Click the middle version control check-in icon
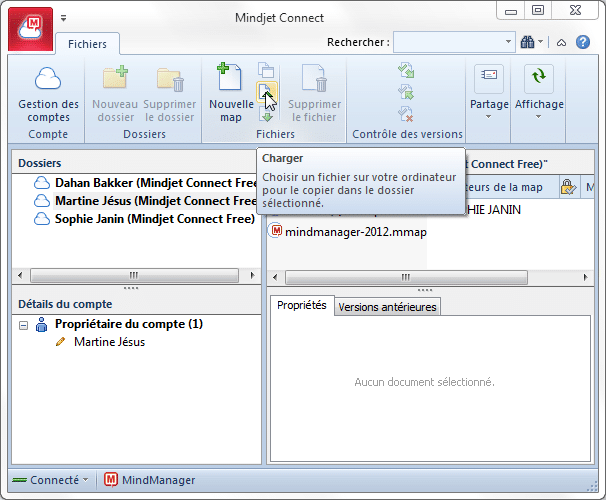 coord(406,92)
